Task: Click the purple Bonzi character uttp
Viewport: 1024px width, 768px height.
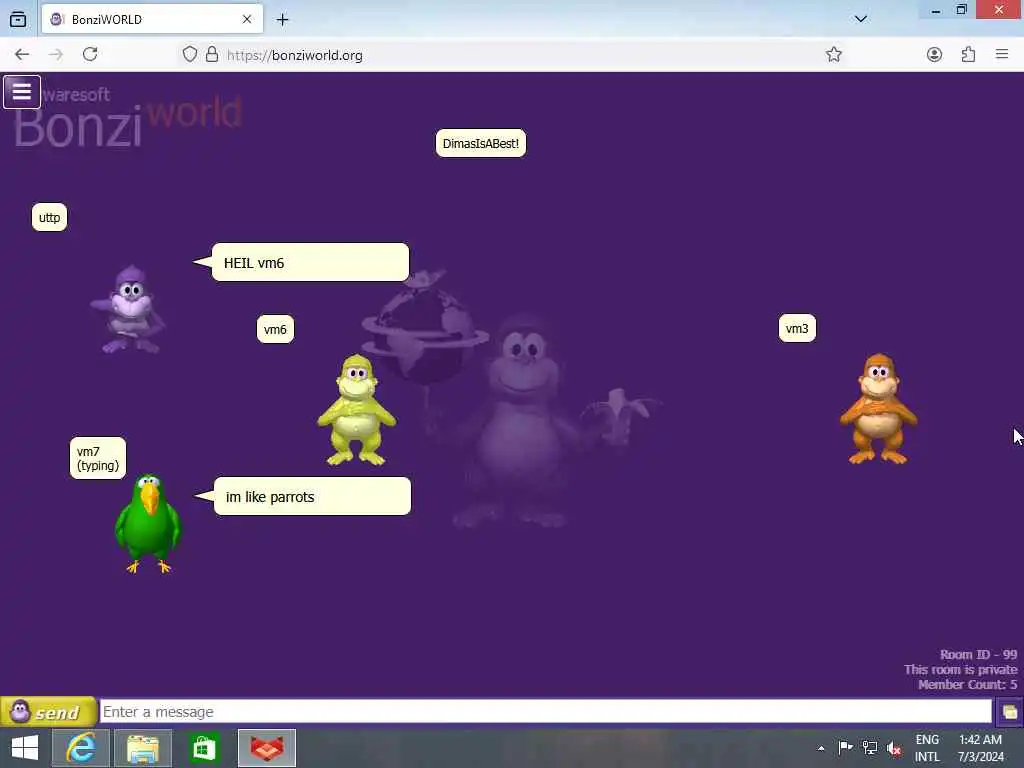Action: point(129,310)
